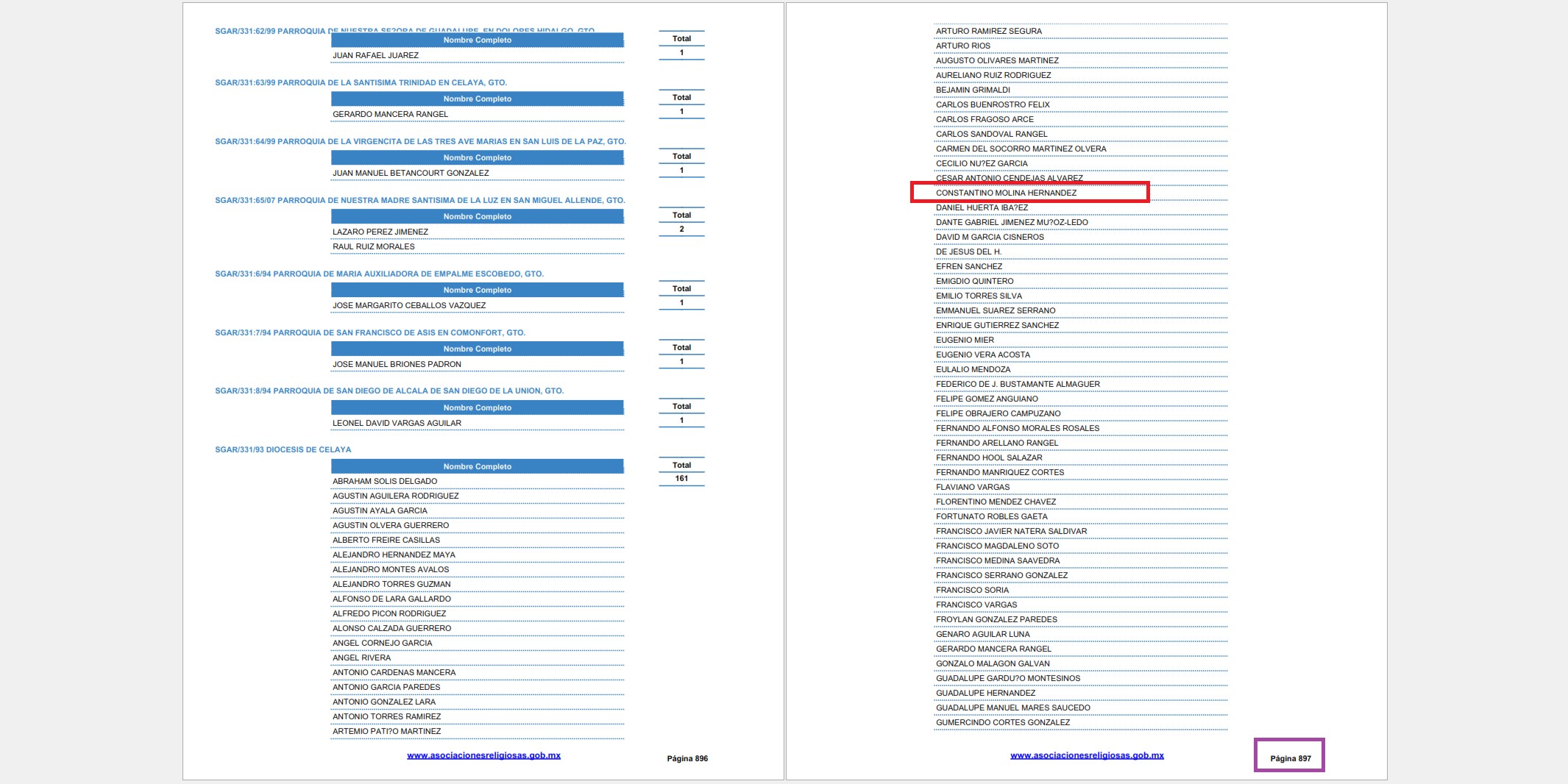Click the Página 896 page number
Image resolution: width=1568 pixels, height=784 pixels.
tap(687, 758)
